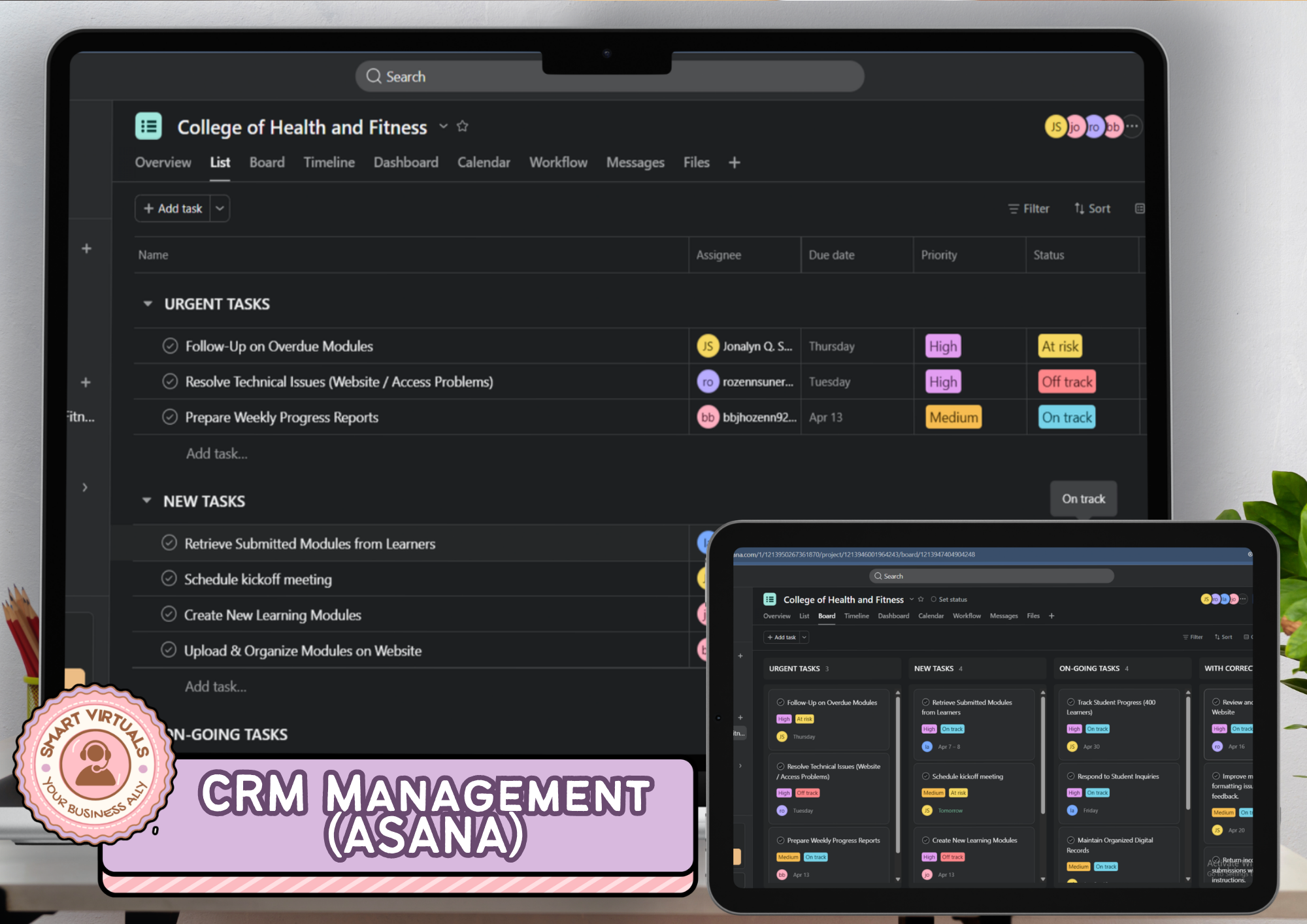Click the High priority tag on Follow-Up row
The height and width of the screenshot is (924, 1307).
point(943,346)
